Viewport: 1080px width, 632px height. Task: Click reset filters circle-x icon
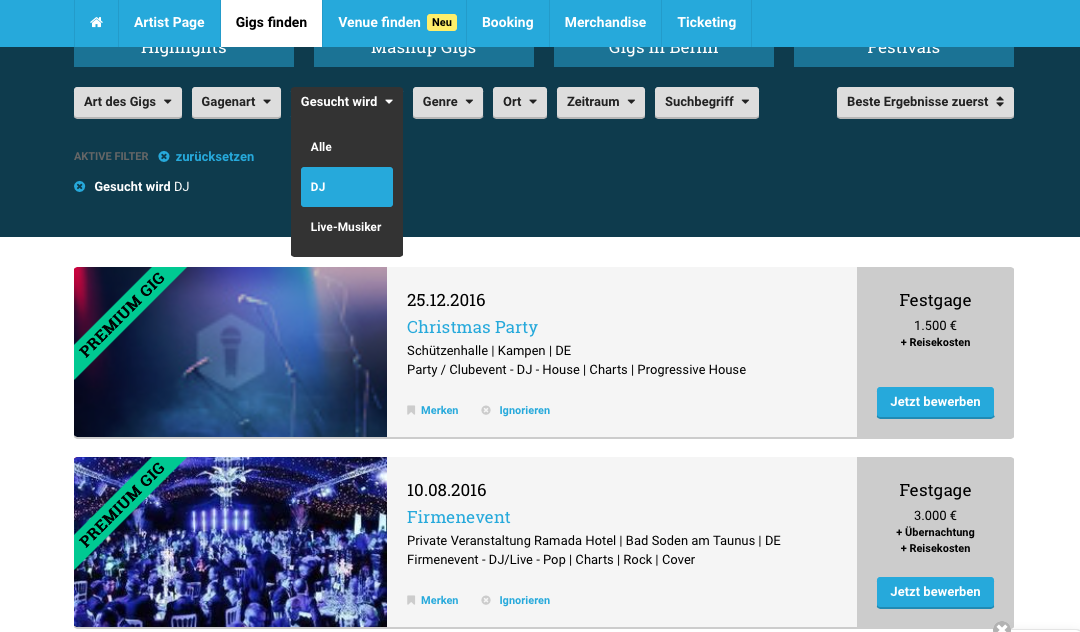pyautogui.click(x=164, y=157)
